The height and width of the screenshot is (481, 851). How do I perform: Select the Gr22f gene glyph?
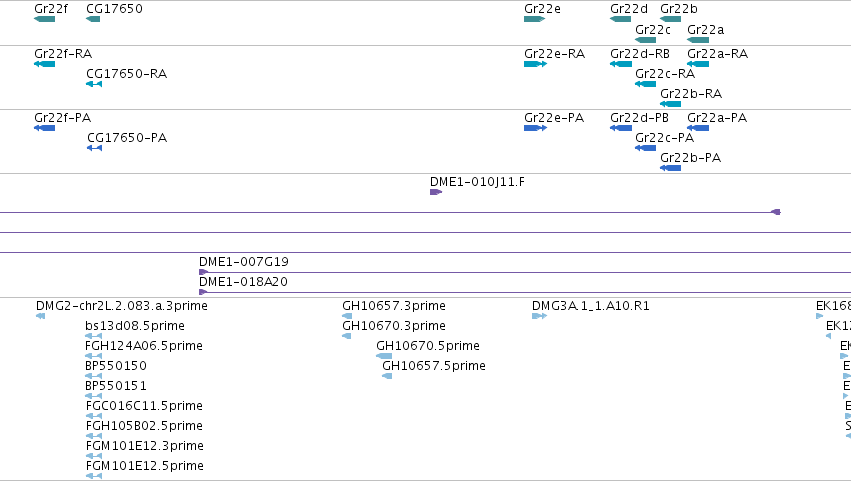click(45, 19)
